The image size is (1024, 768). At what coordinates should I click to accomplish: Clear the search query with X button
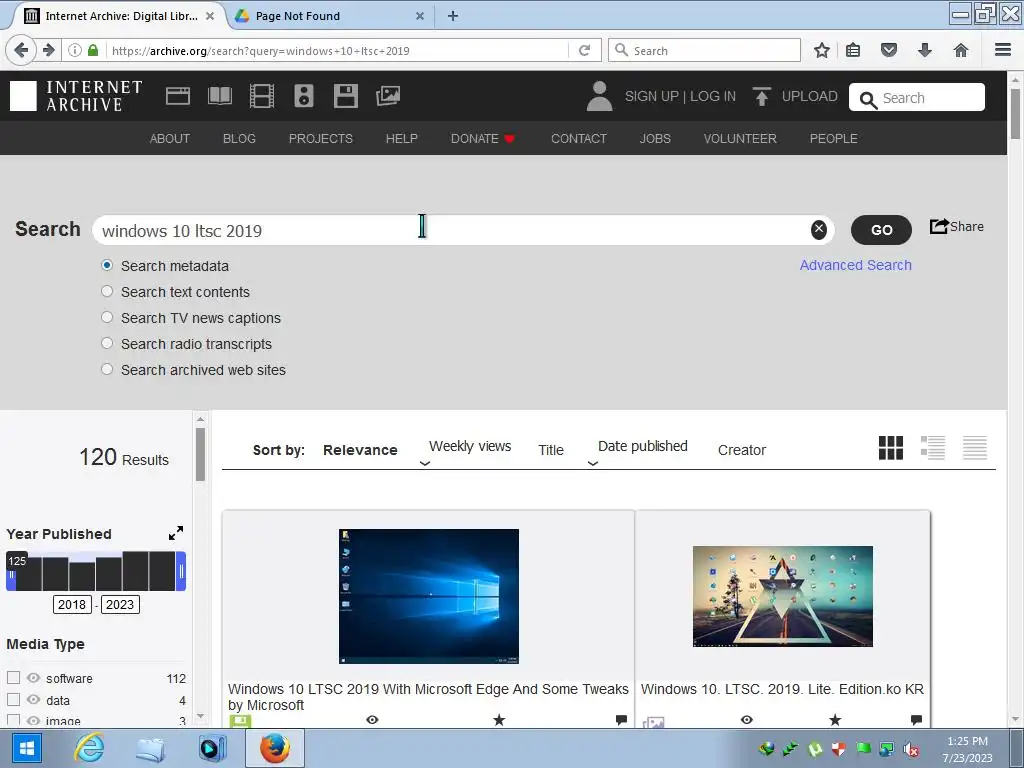818,229
